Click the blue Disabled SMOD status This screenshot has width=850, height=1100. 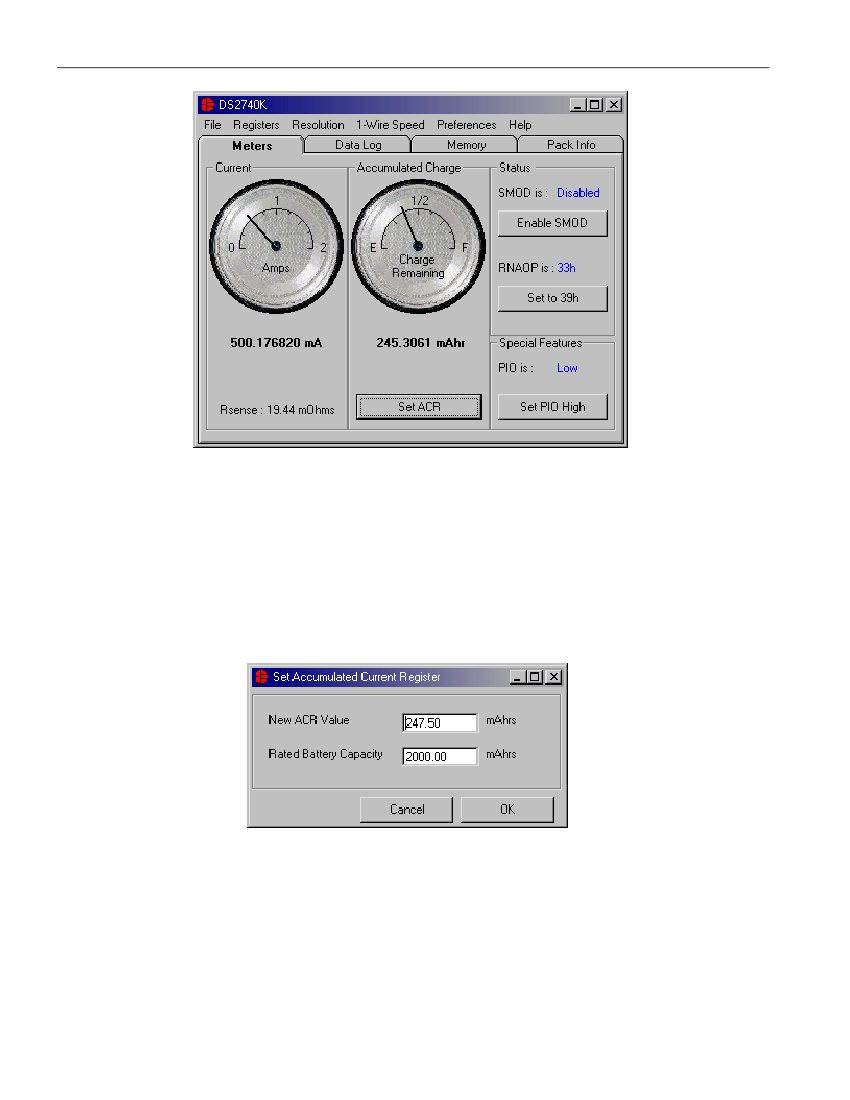[578, 193]
